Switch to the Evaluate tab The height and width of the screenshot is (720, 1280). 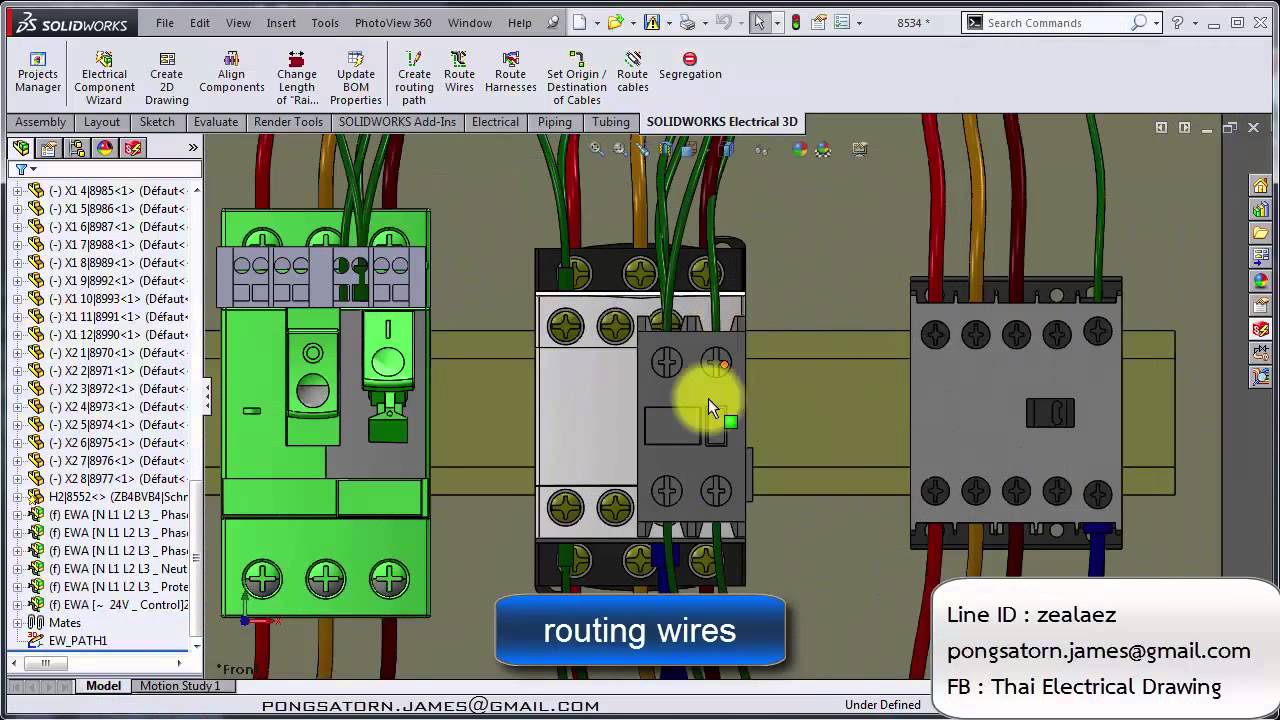(216, 122)
